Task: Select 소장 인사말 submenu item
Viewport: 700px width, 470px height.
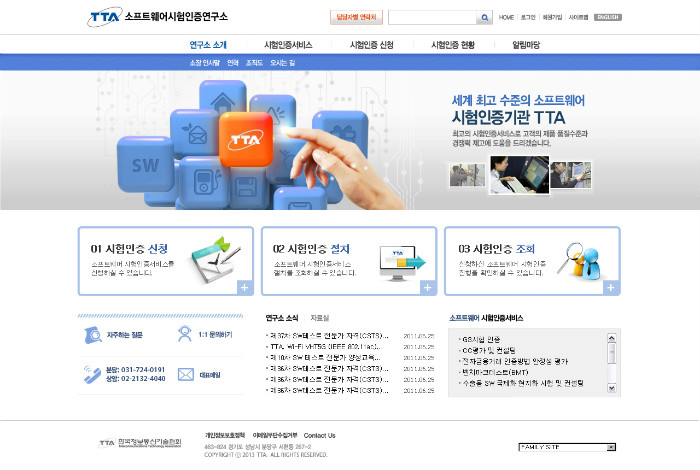Action: pos(204,63)
